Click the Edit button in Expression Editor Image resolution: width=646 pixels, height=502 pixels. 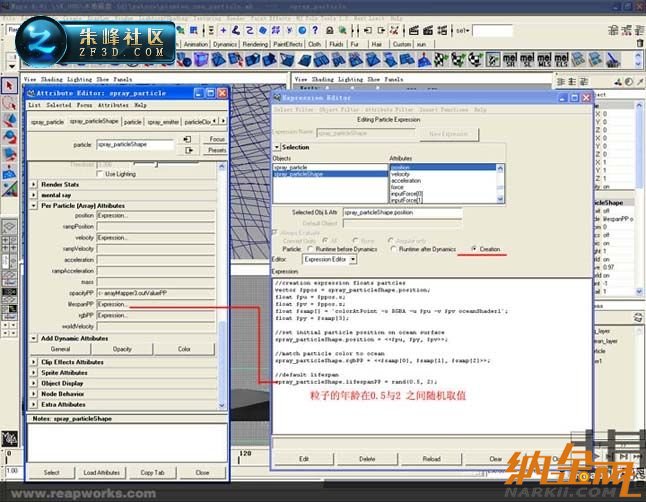[x=304, y=459]
